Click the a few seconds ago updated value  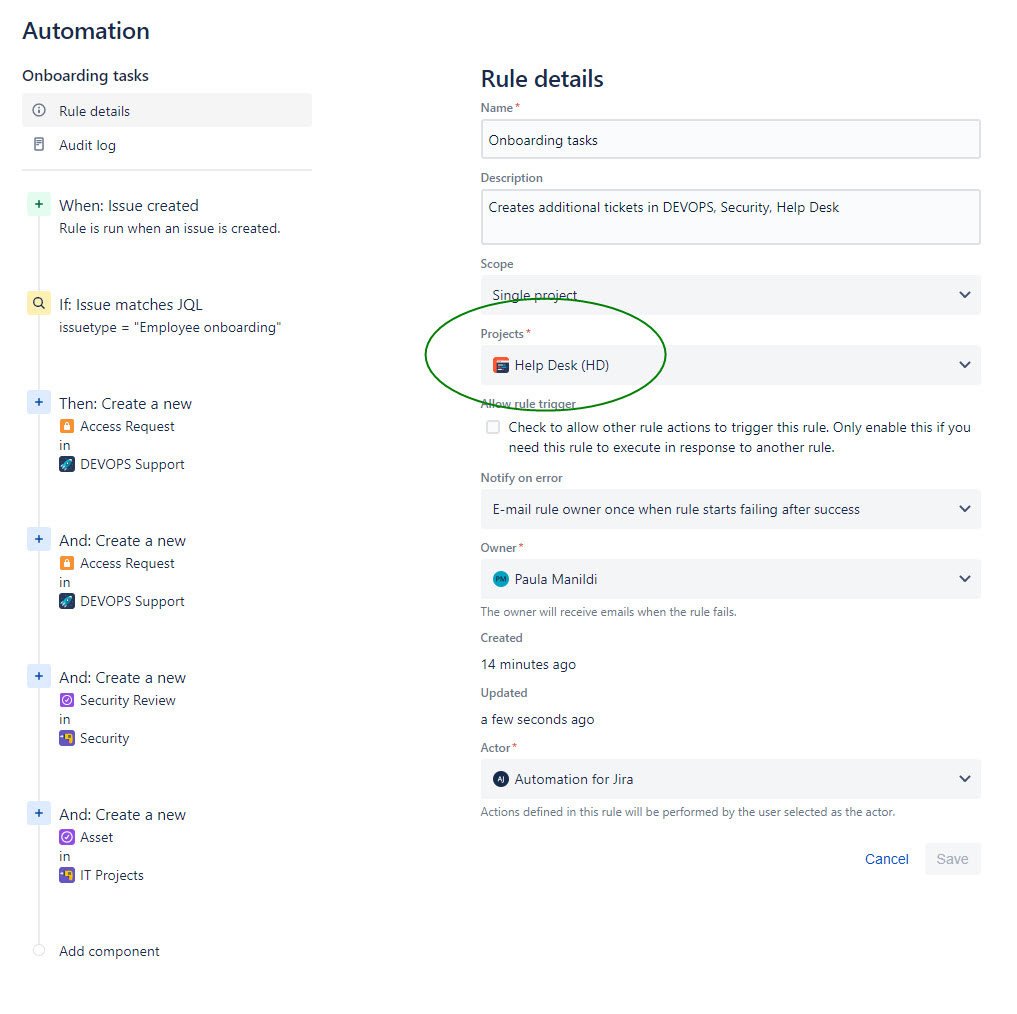click(x=537, y=719)
